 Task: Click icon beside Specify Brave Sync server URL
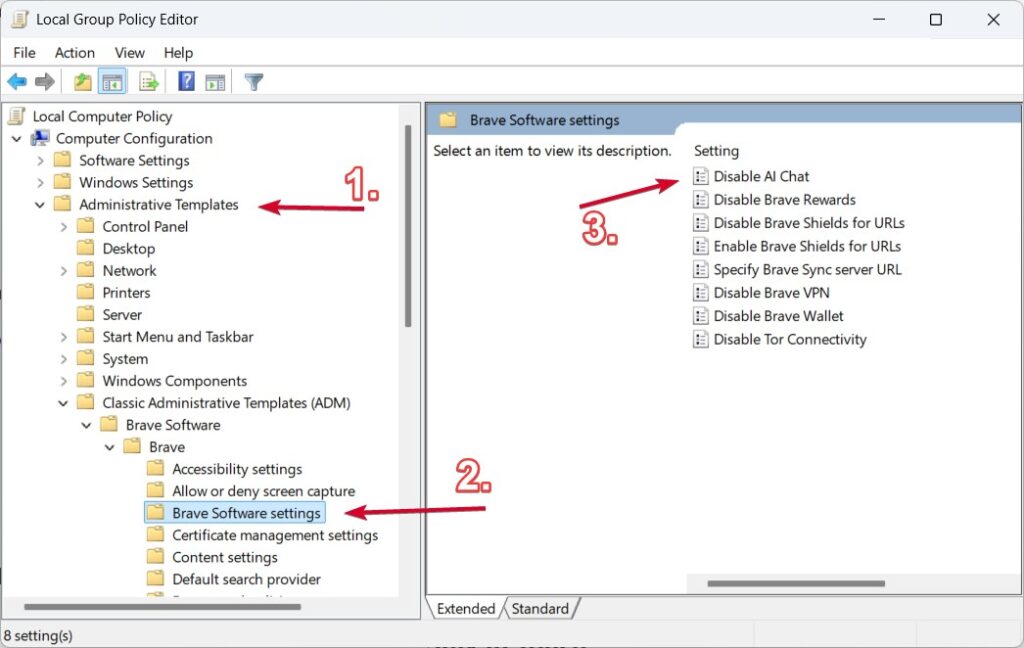pos(701,270)
